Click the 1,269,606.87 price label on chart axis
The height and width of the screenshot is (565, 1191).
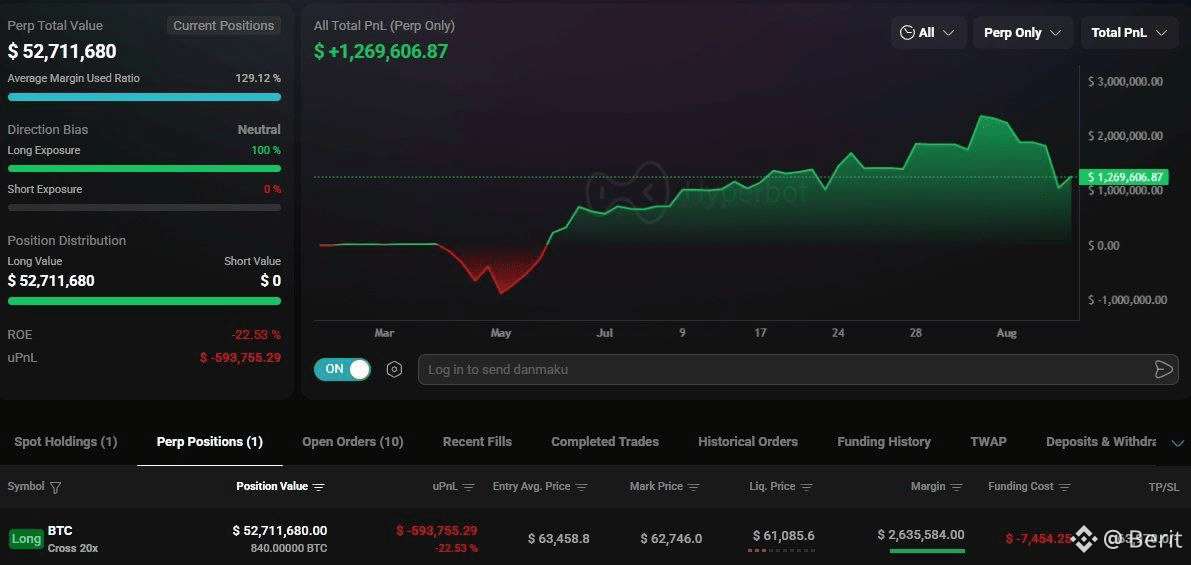(1123, 178)
